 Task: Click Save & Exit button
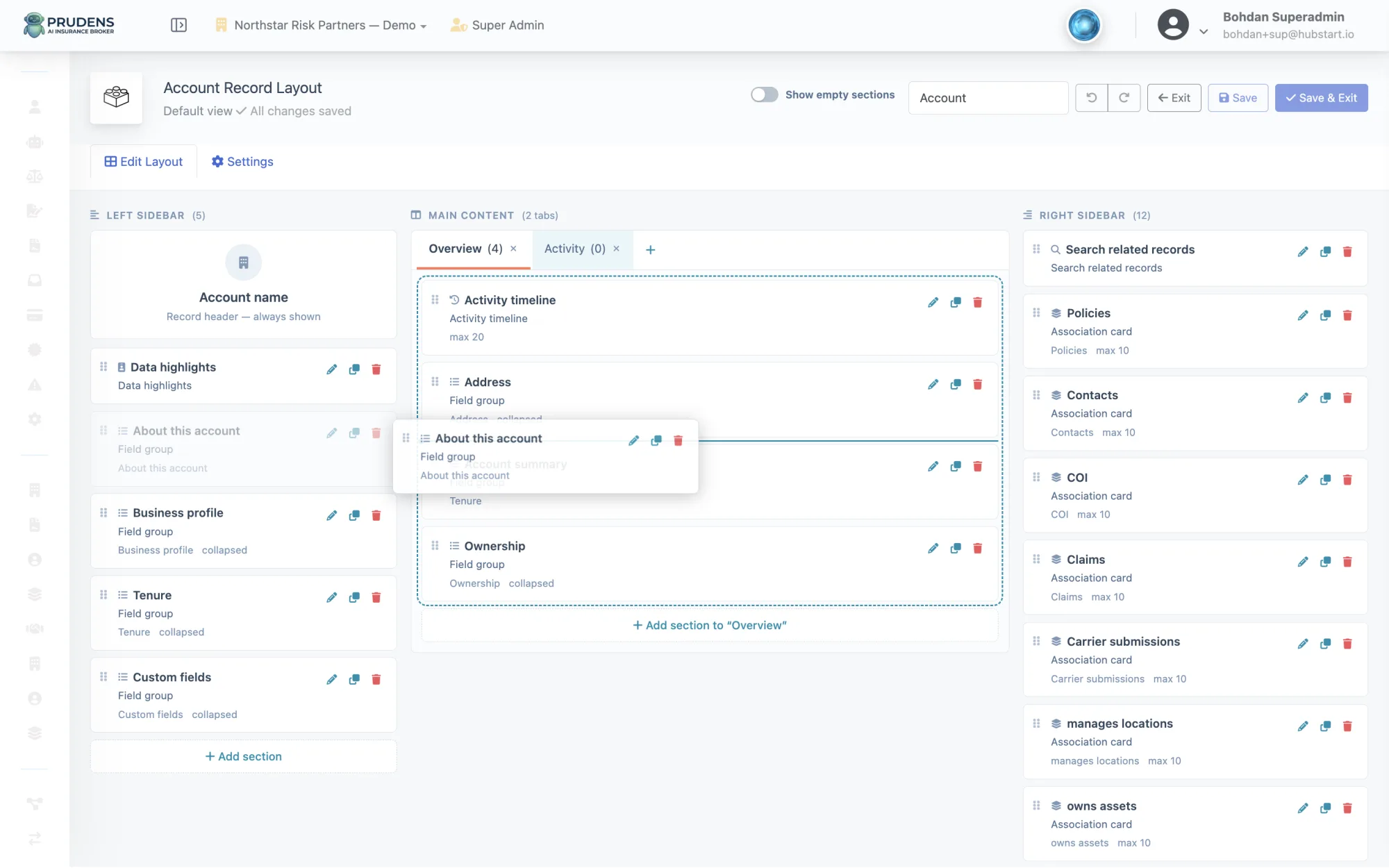pos(1321,98)
